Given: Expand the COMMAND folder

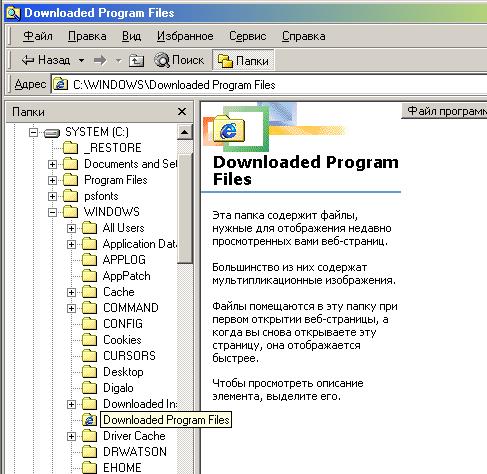Looking at the screenshot, I should 71,308.
